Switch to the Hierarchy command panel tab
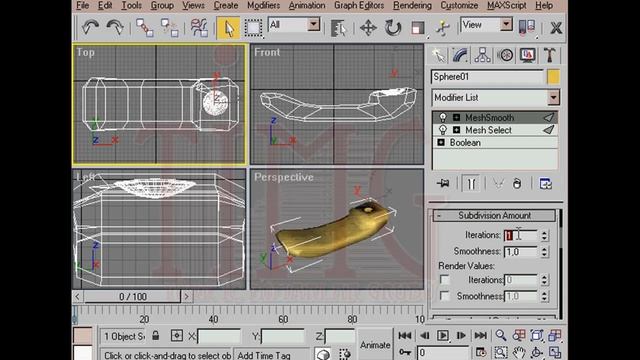 tap(482, 55)
